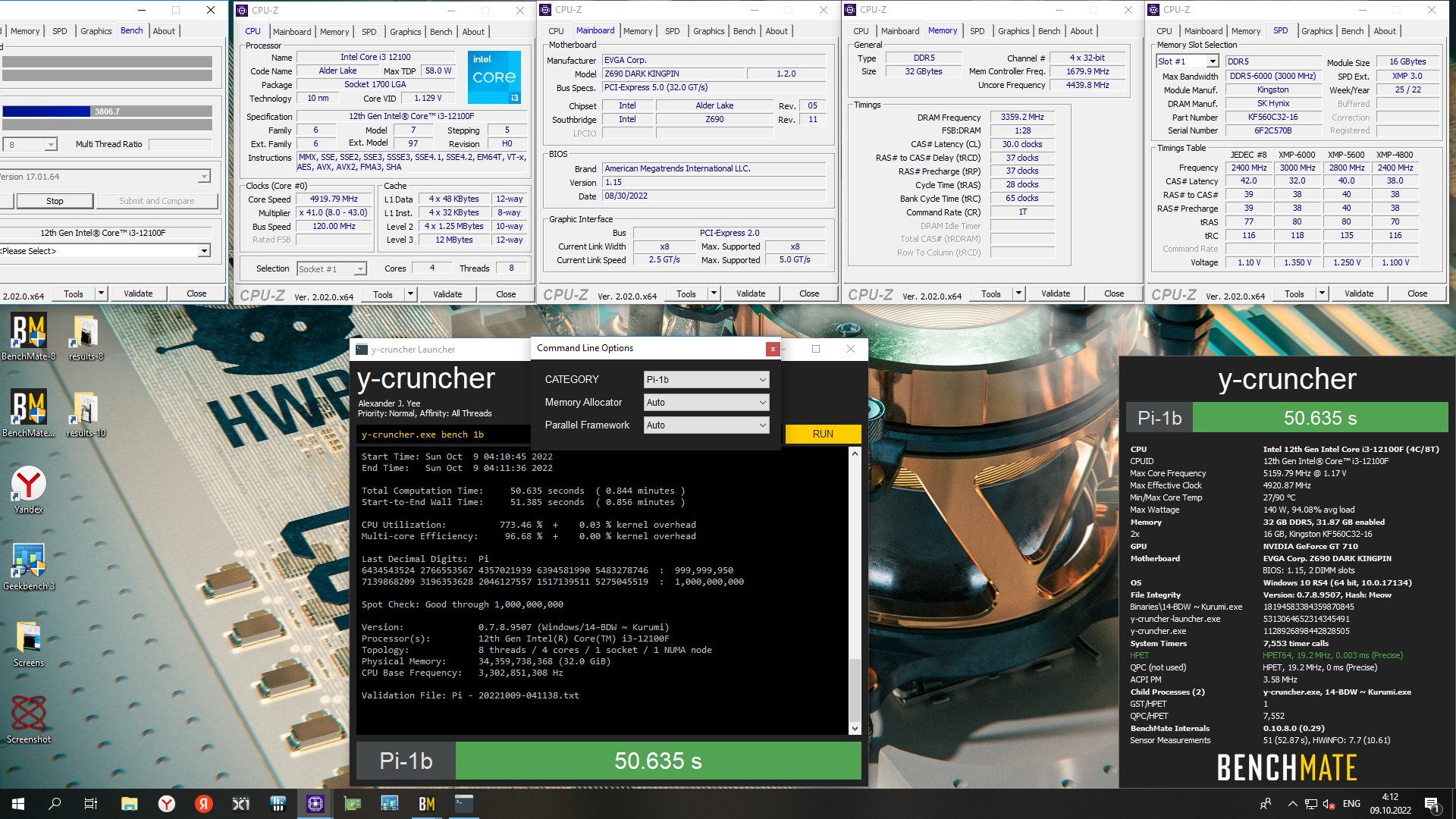Click the 3806.7 benchmark progress bar
This screenshot has height=819, width=1456.
[107, 111]
